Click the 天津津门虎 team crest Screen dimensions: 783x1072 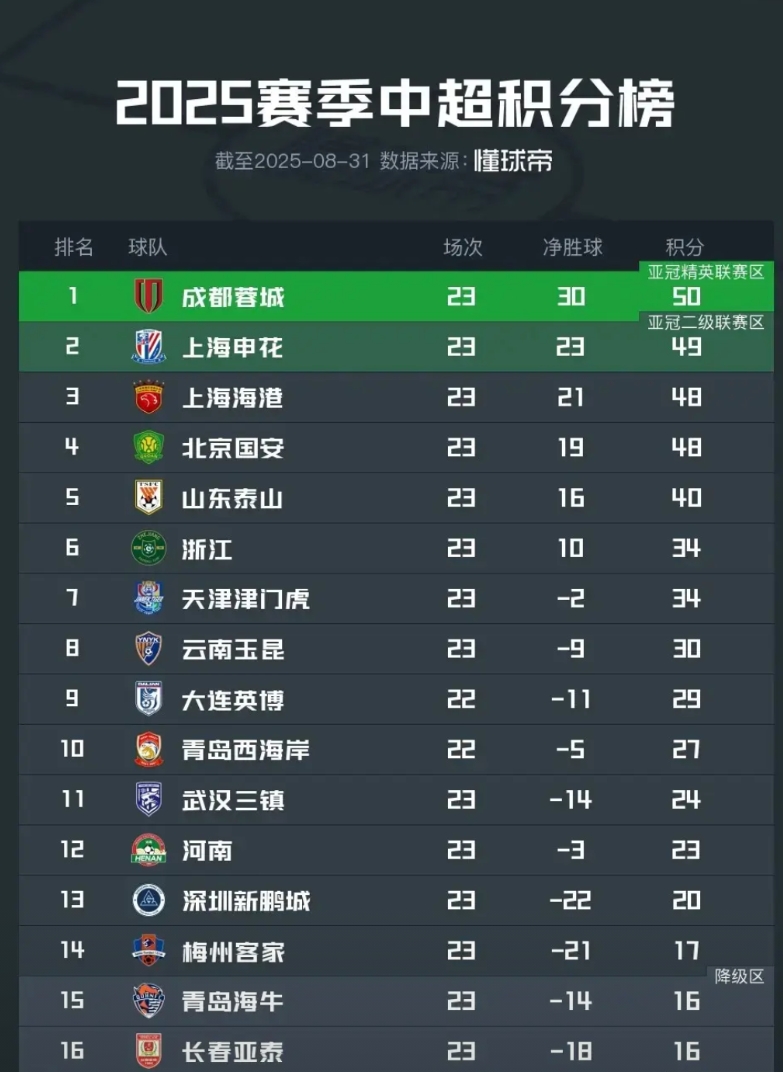pyautogui.click(x=148, y=598)
